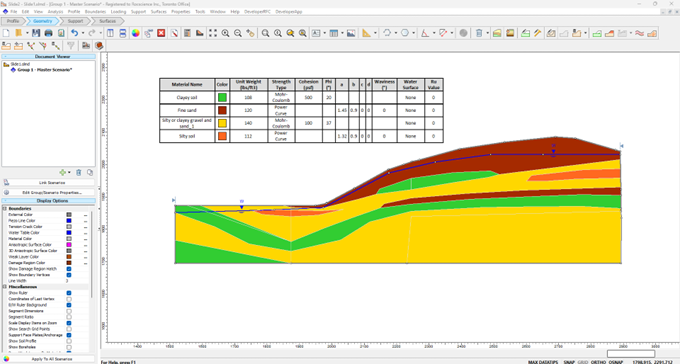
Task: Click the red wavy lines icon
Action: tap(639, 33)
